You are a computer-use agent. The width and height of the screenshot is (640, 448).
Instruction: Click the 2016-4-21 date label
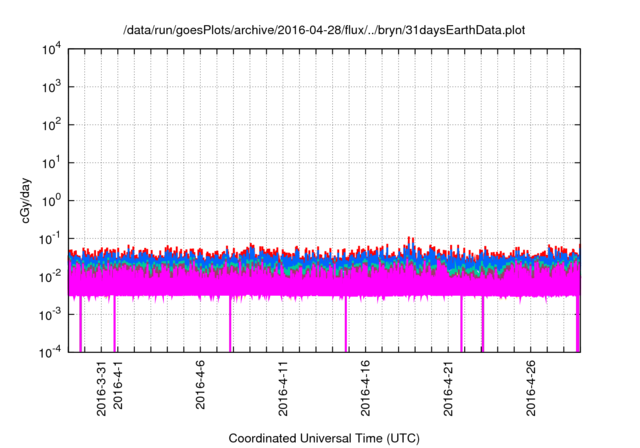[x=448, y=388]
